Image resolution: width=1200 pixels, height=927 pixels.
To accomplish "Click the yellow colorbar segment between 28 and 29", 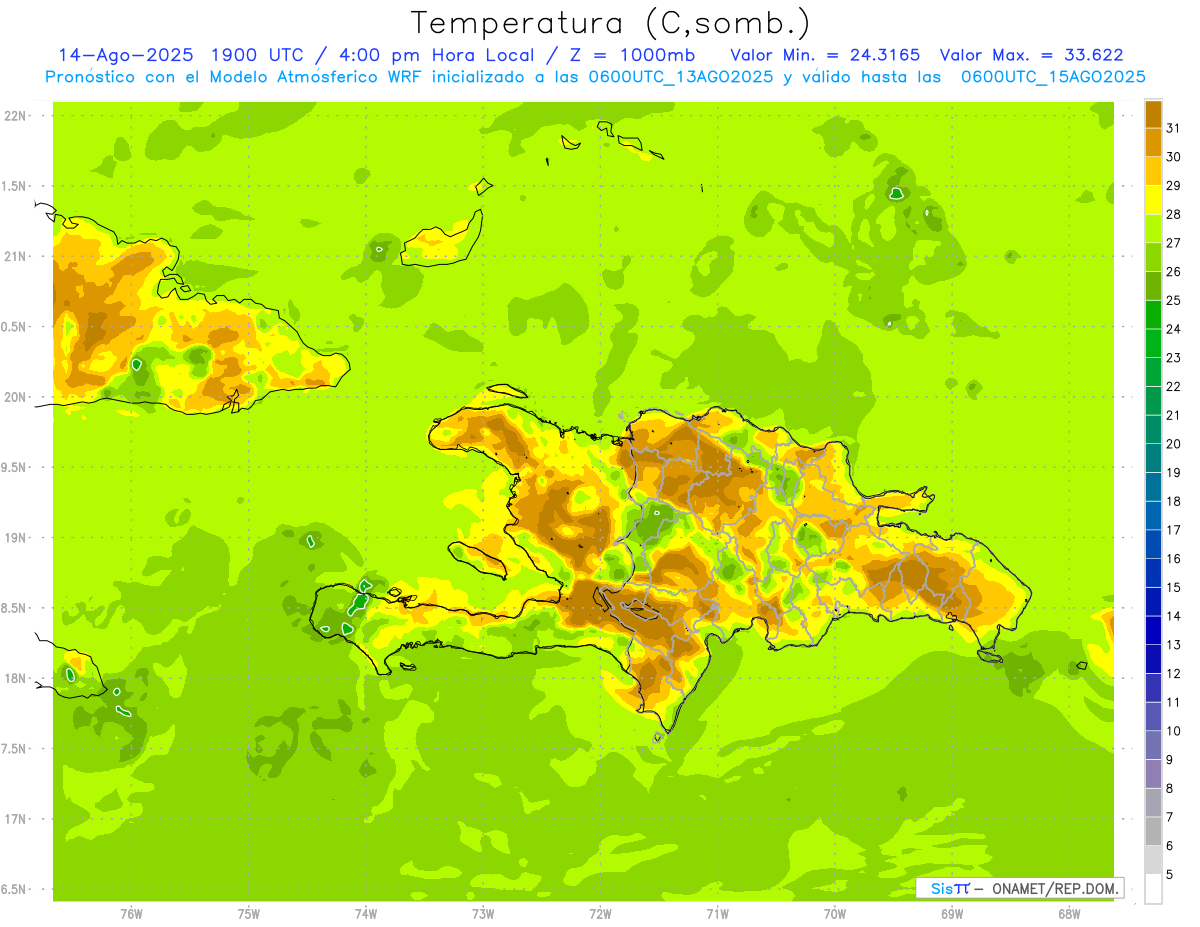I will (x=1153, y=199).
